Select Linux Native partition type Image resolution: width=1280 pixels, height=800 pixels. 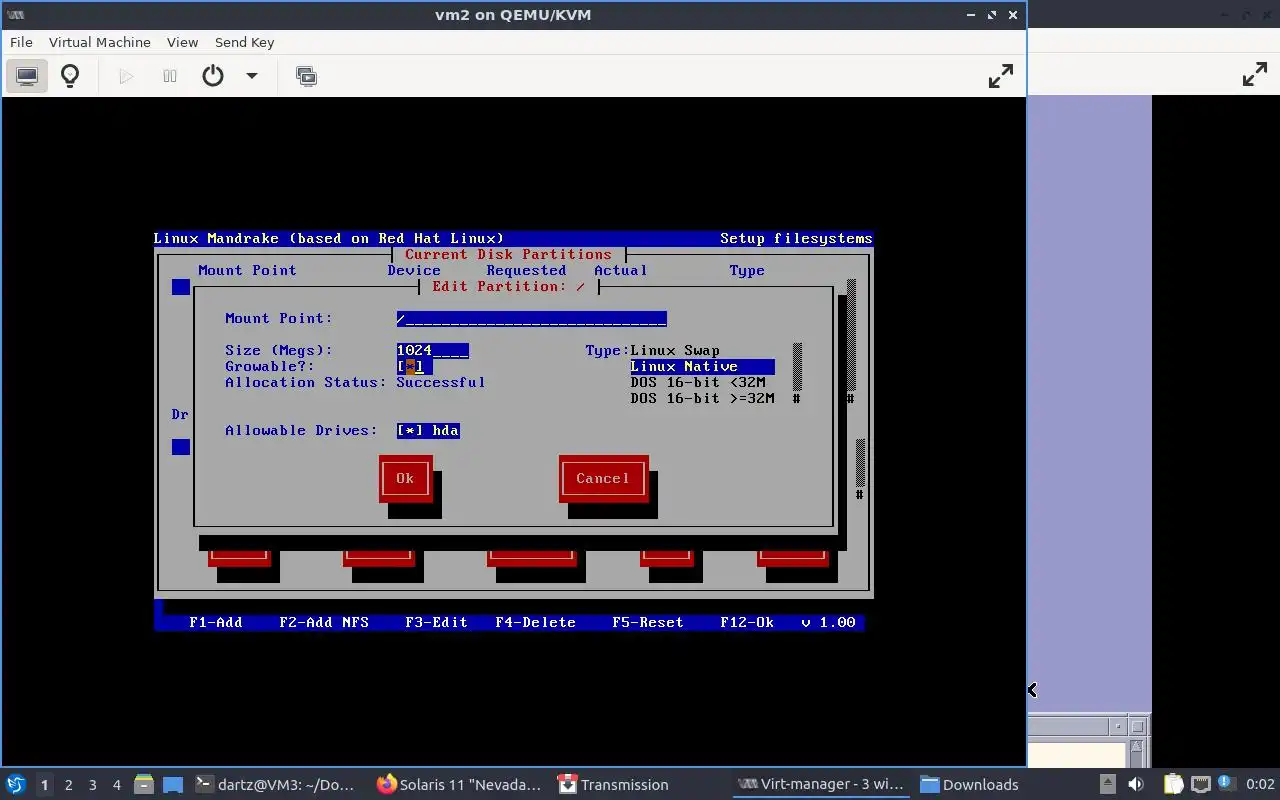(702, 366)
